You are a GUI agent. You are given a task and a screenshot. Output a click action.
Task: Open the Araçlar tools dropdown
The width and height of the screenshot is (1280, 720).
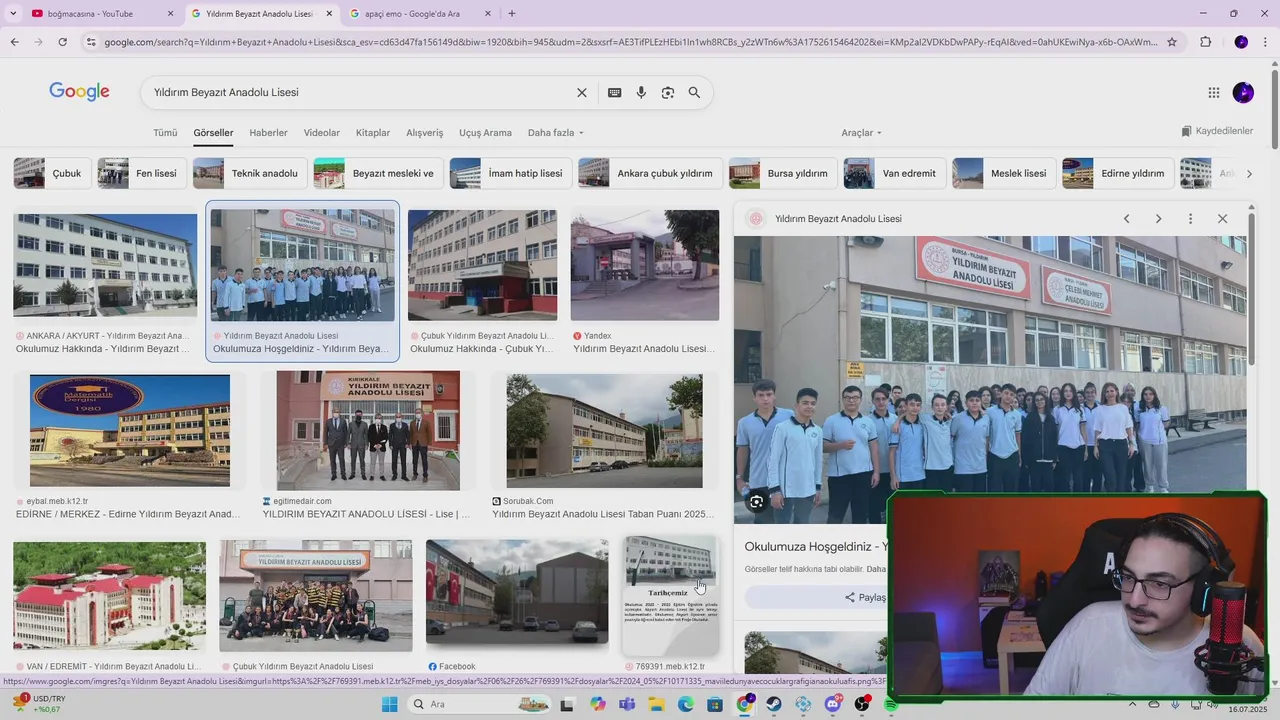pyautogui.click(x=861, y=133)
